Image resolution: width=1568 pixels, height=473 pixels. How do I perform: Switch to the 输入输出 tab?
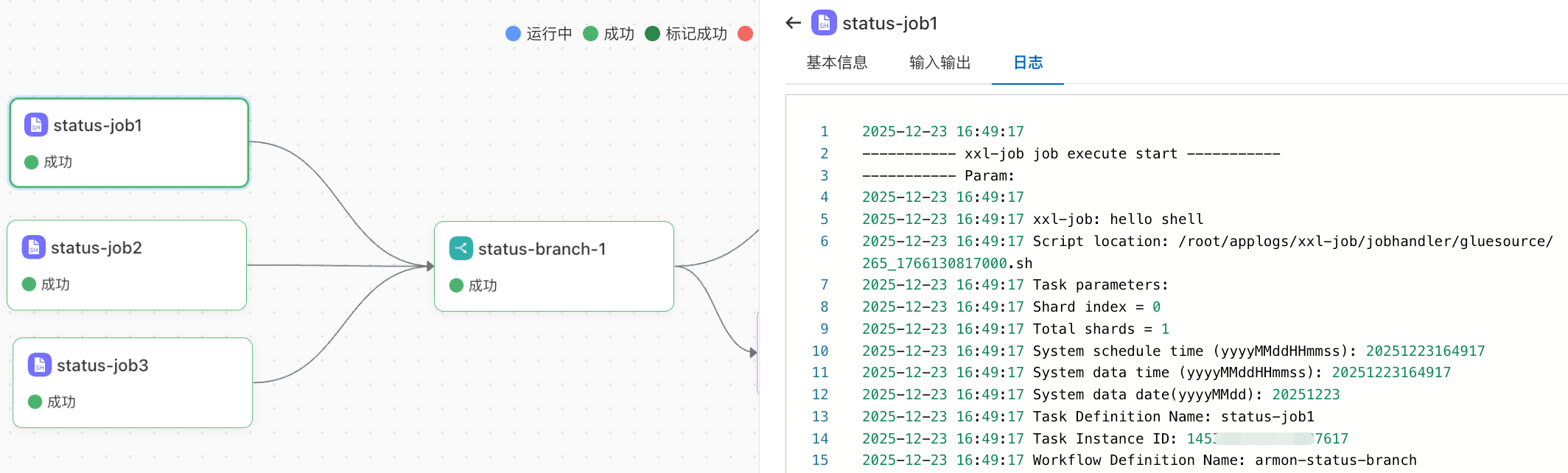point(940,63)
